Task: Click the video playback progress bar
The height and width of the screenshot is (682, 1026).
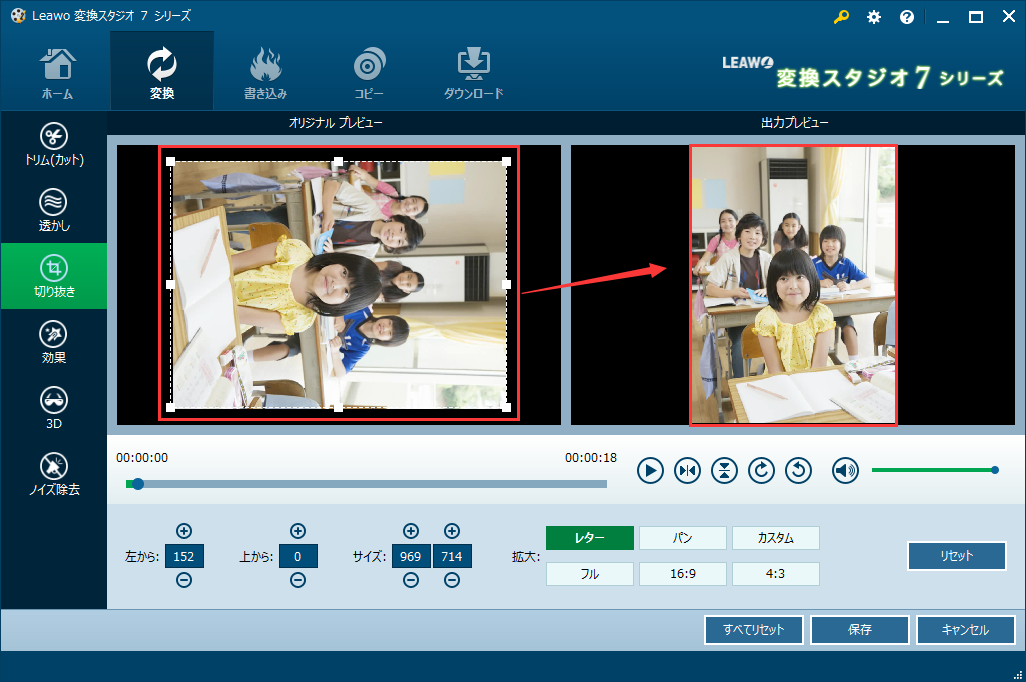Action: pos(370,484)
